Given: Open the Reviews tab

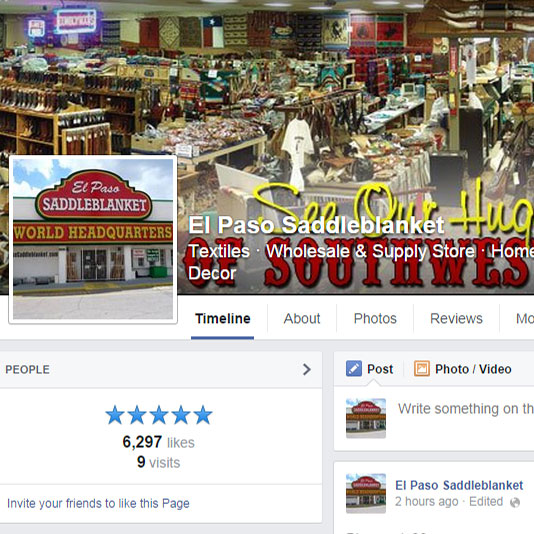Looking at the screenshot, I should (x=456, y=319).
